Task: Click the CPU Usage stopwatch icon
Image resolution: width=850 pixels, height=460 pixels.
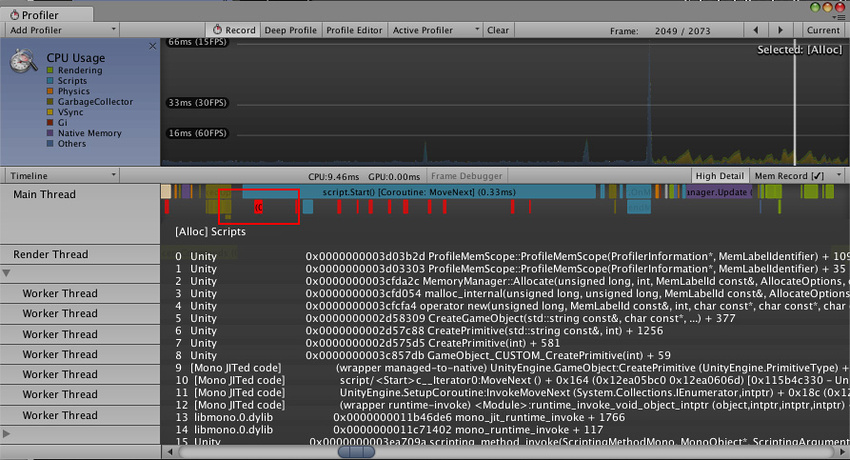Action: point(24,63)
